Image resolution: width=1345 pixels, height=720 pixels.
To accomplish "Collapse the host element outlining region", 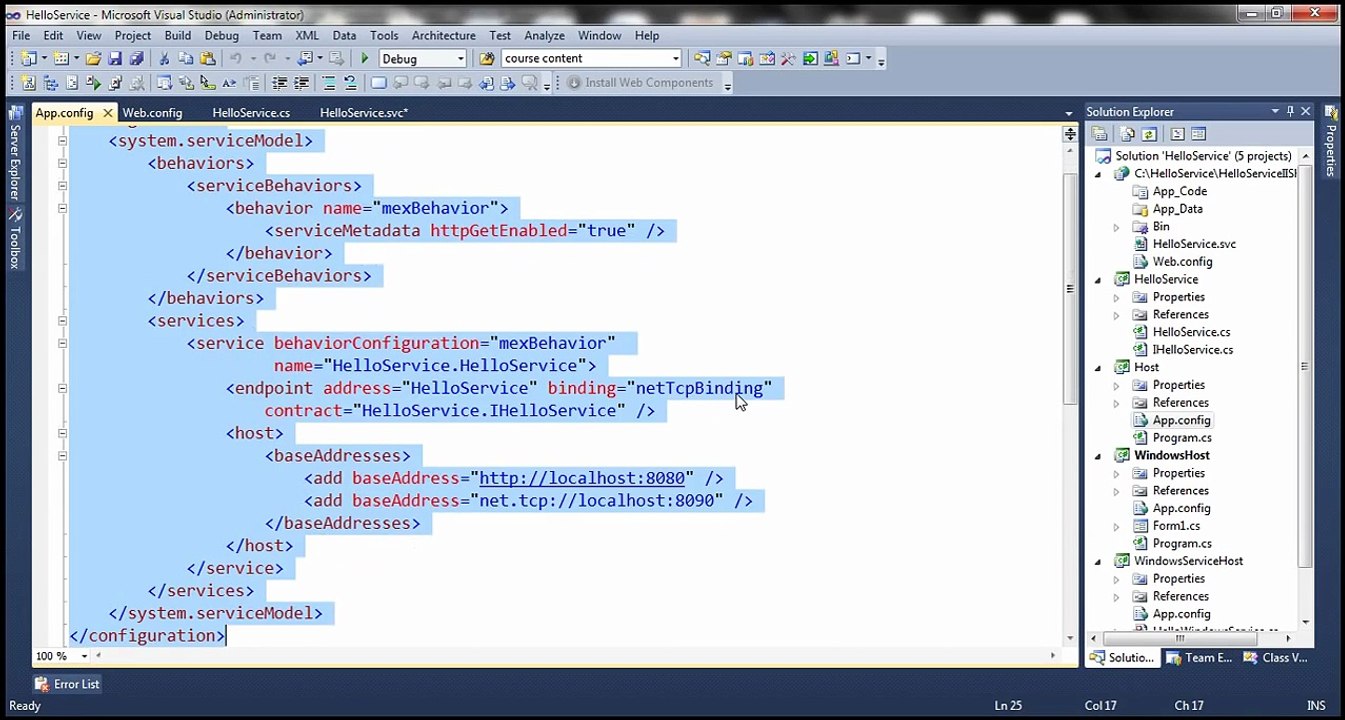I will tap(62, 433).
